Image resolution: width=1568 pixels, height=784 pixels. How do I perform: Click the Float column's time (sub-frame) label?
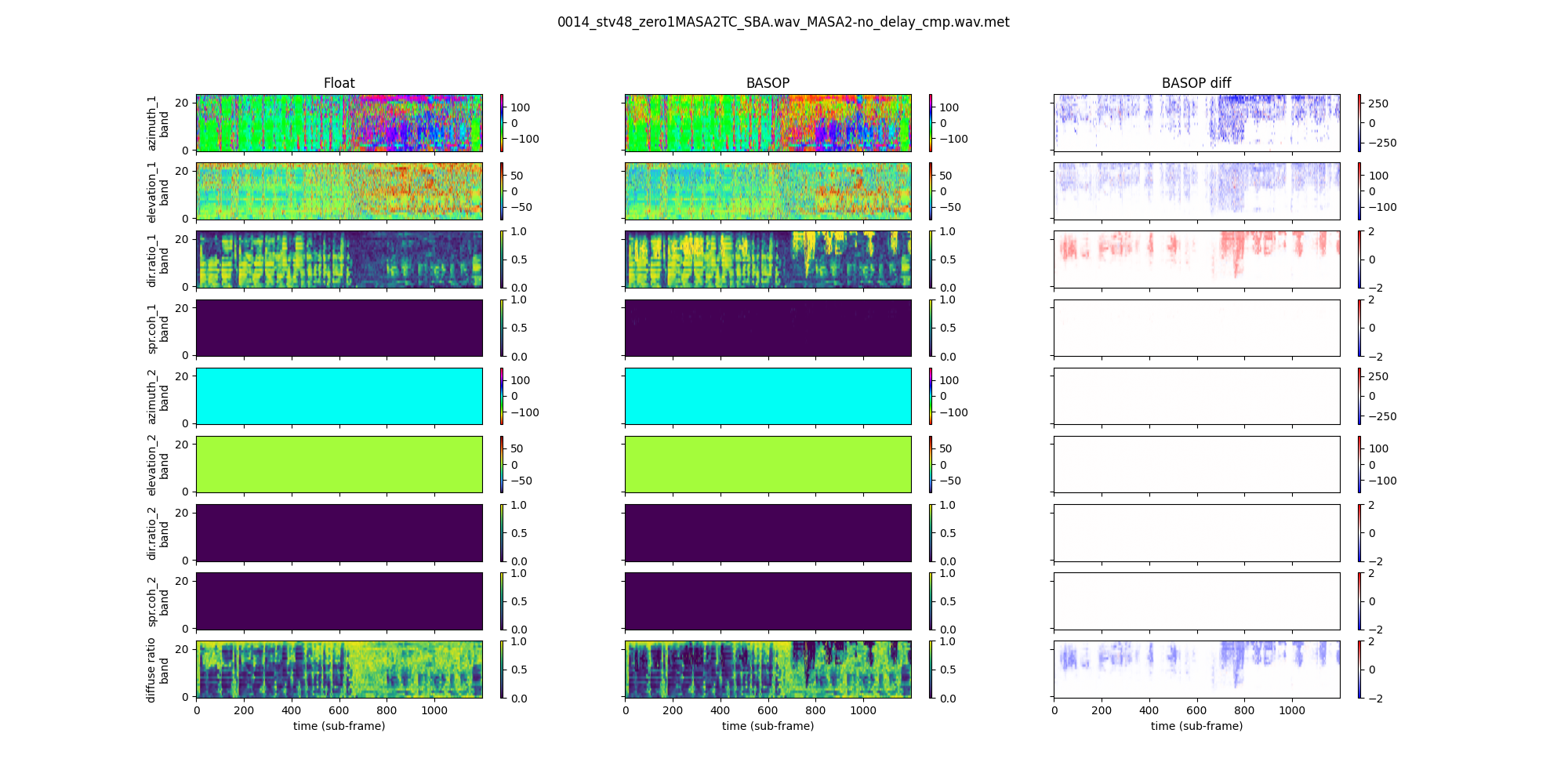pos(339,726)
